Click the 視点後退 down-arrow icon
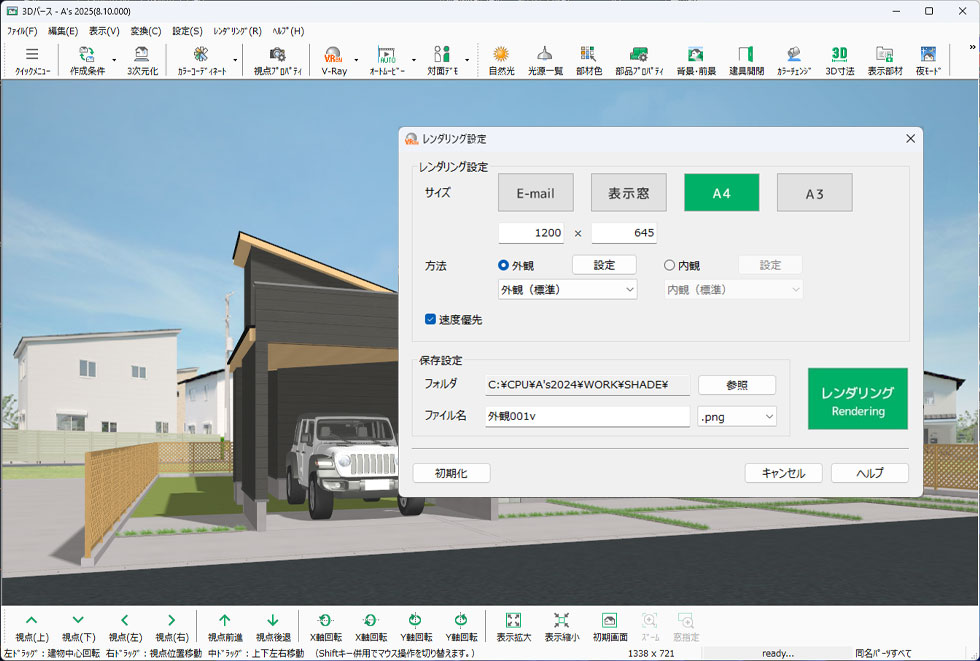The height and width of the screenshot is (661, 980). [273, 627]
